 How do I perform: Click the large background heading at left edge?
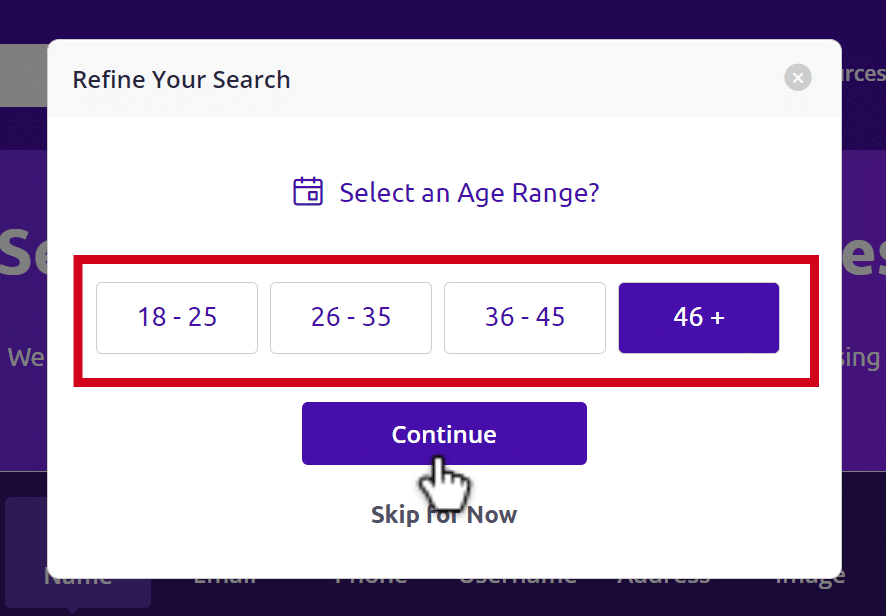pos(23,253)
